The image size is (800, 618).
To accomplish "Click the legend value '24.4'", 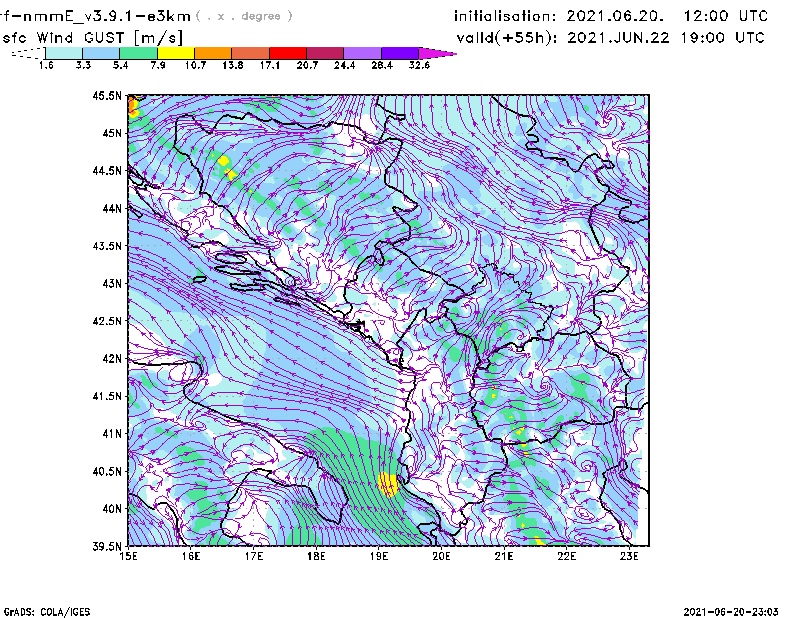I will point(344,65).
